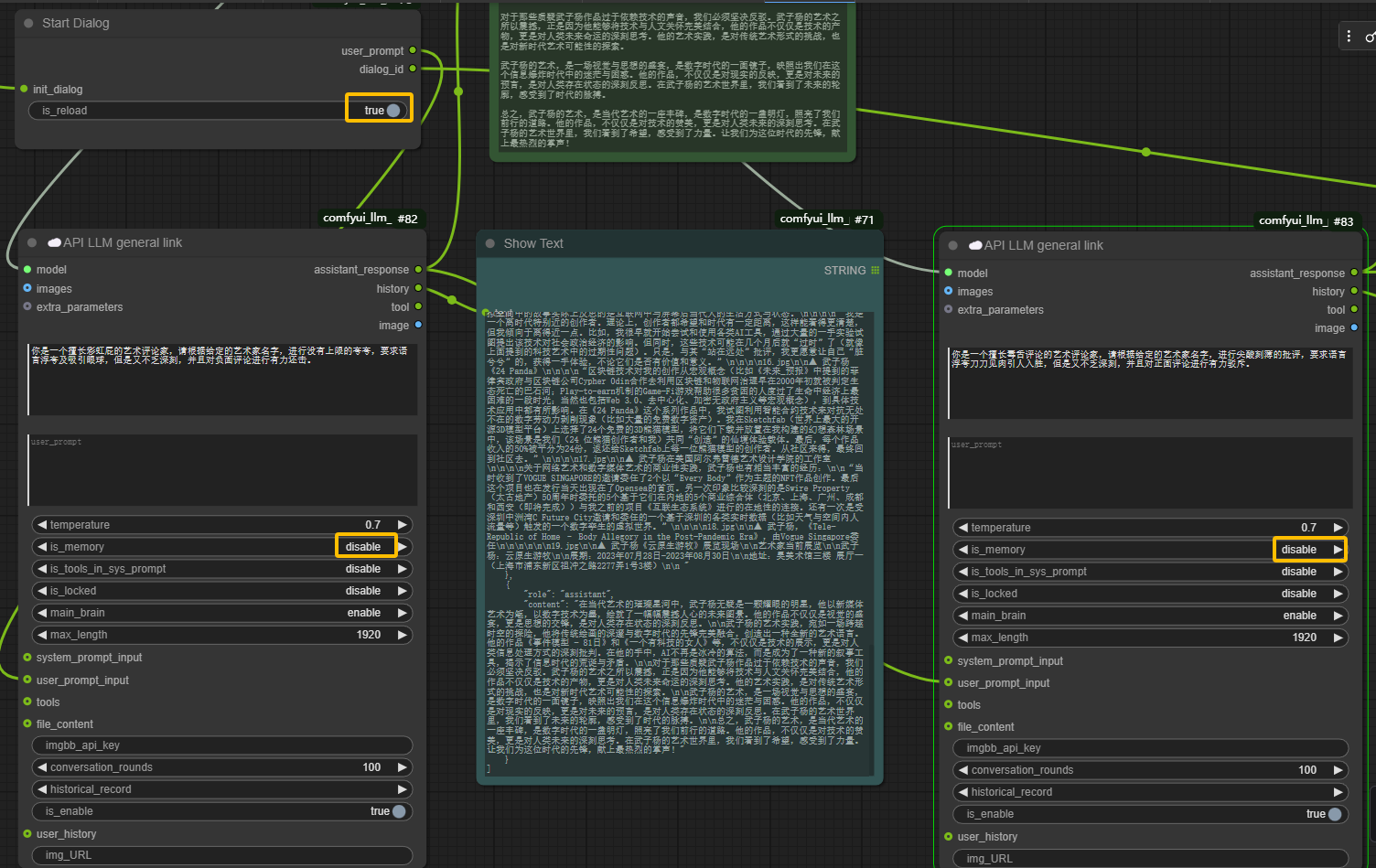Click the is_locked left arrow on node #82
The image size is (1376, 868).
click(x=41, y=591)
